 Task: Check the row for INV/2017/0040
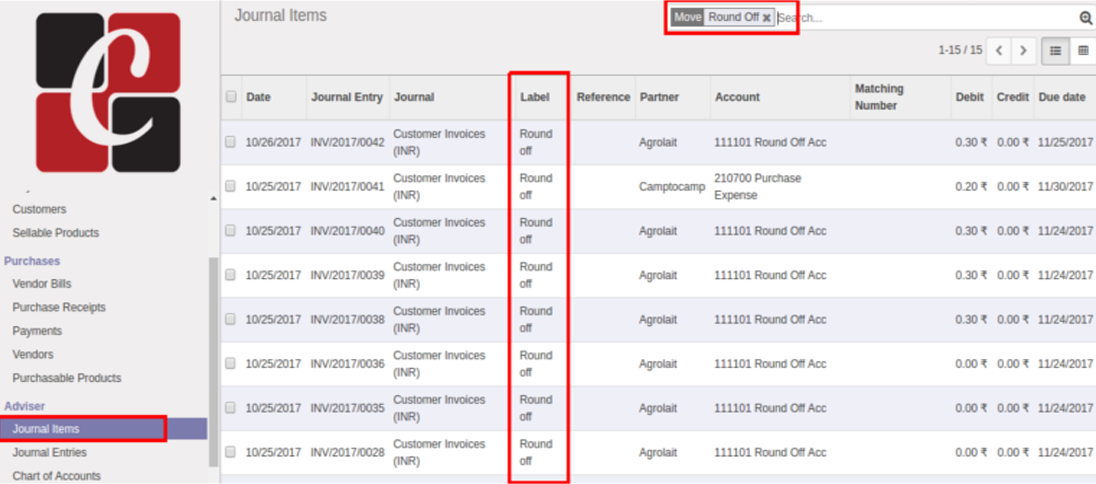[231, 231]
